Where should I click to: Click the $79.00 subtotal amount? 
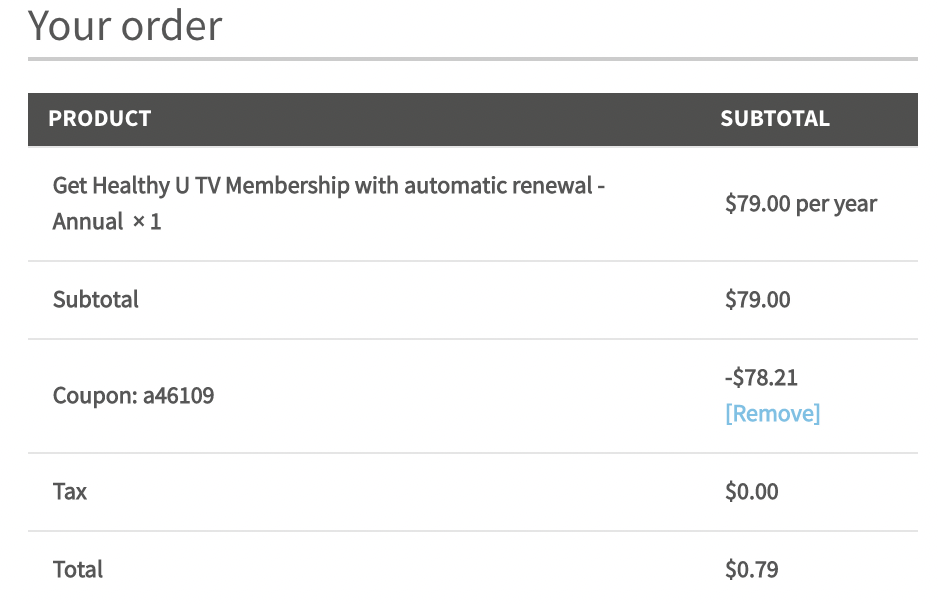tap(757, 299)
